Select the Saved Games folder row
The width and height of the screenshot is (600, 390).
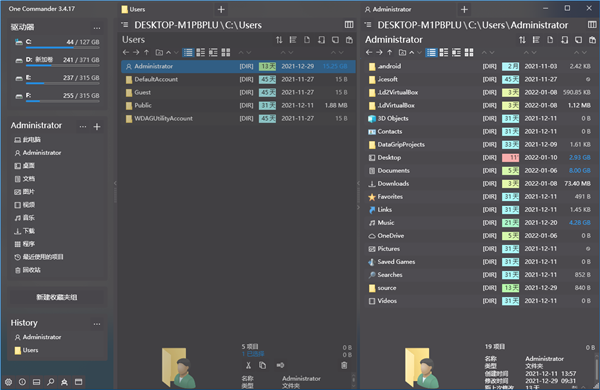point(480,262)
